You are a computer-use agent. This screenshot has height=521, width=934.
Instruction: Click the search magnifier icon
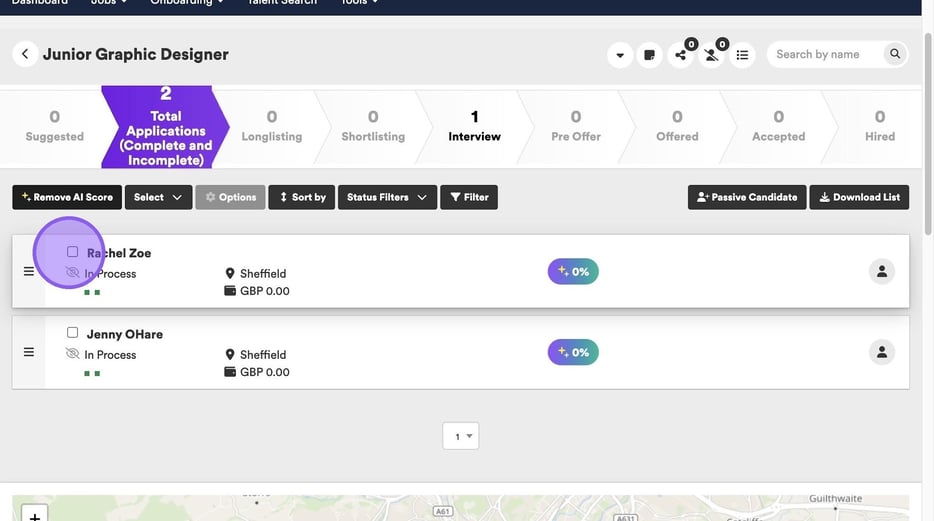[895, 54]
